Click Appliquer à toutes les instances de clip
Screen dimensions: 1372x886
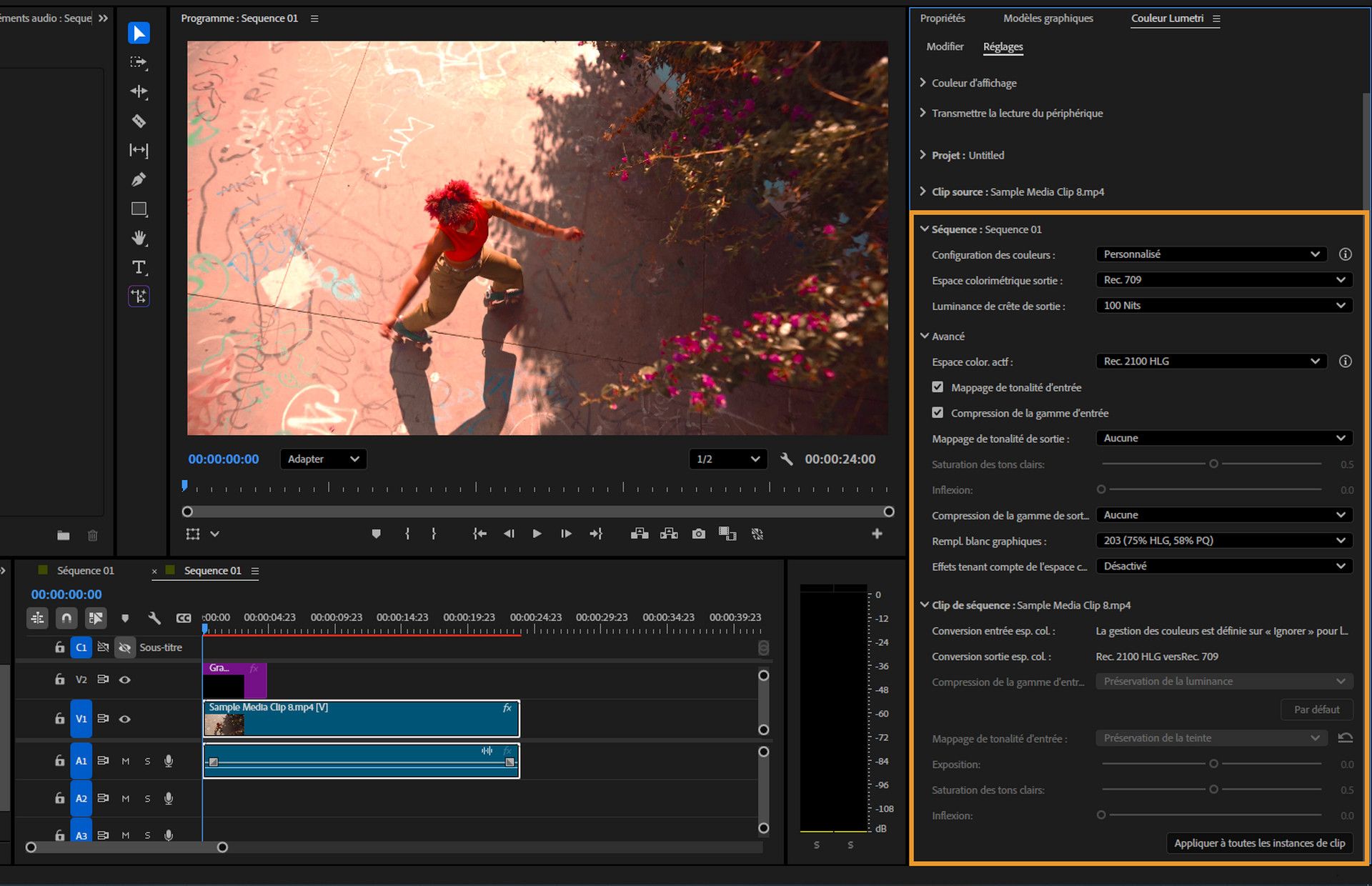tap(1259, 843)
